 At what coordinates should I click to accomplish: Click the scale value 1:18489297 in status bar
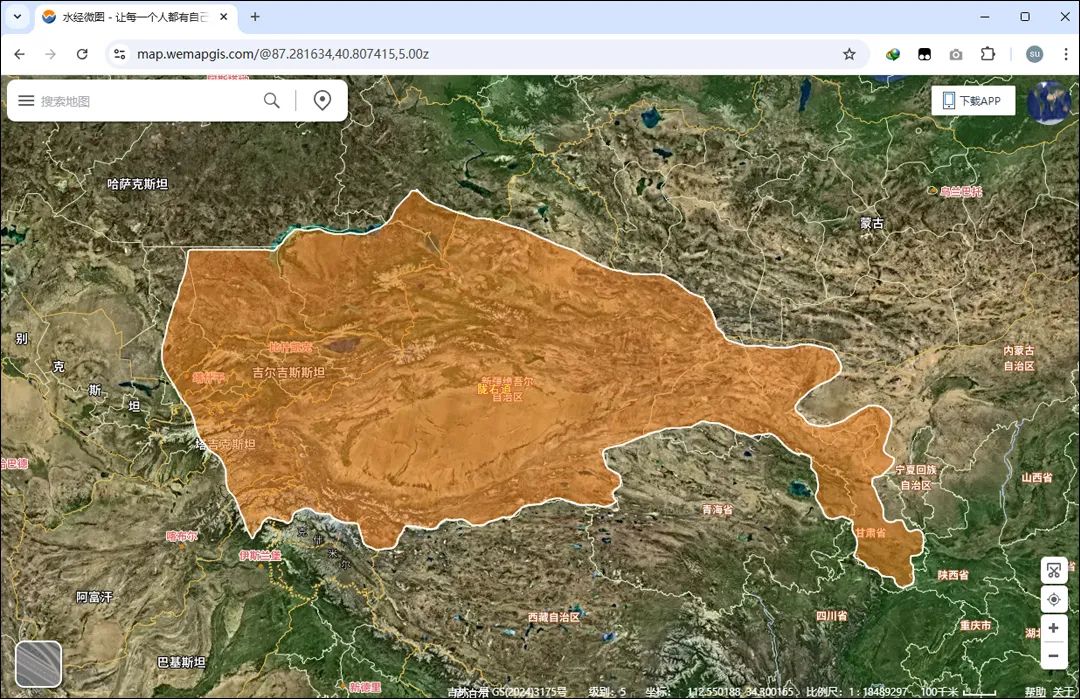click(880, 691)
